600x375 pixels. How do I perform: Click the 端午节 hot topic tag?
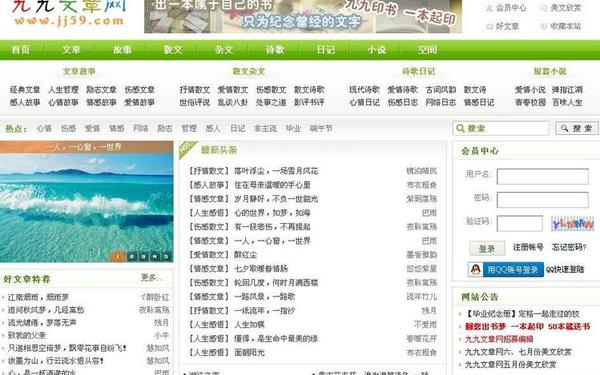point(321,128)
